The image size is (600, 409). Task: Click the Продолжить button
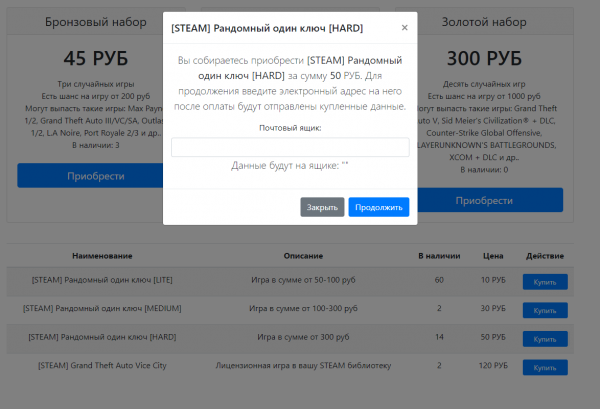tap(379, 207)
